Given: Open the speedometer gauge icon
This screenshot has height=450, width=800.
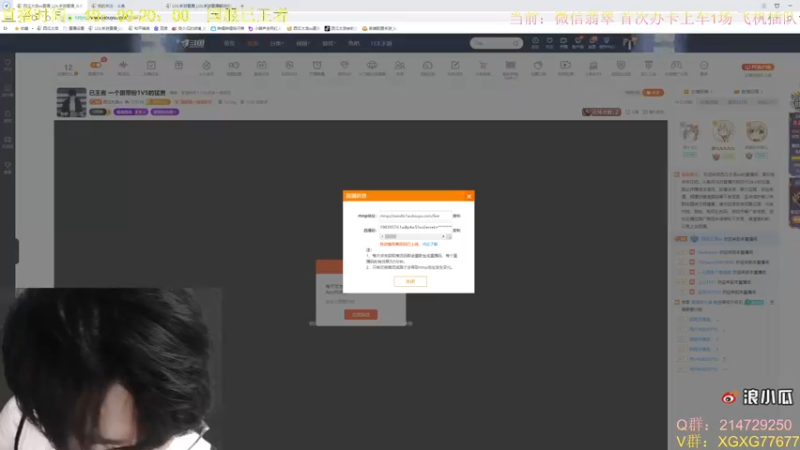Looking at the screenshot, I should (x=428, y=65).
